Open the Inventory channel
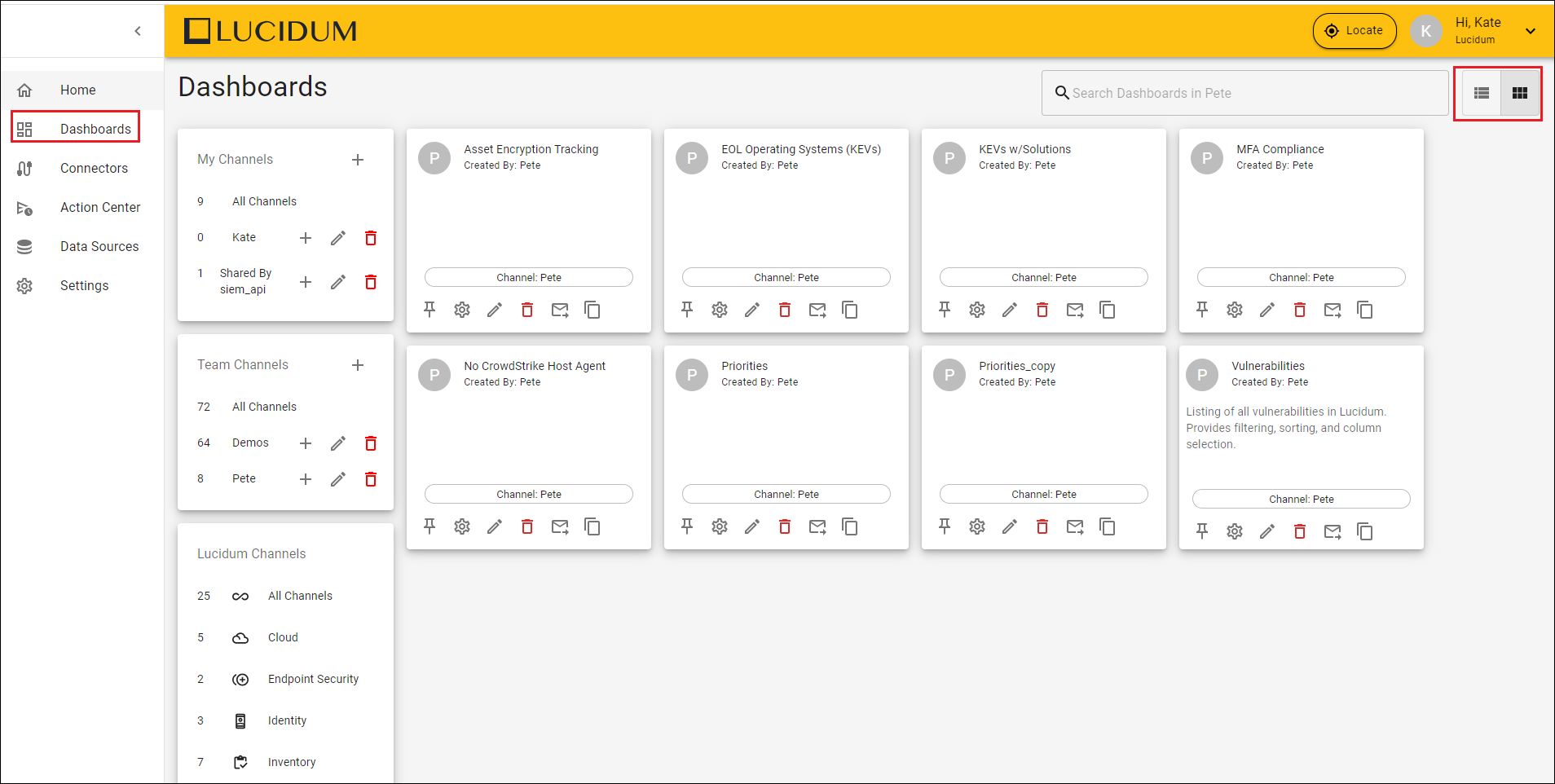Image resolution: width=1555 pixels, height=784 pixels. pyautogui.click(x=292, y=762)
